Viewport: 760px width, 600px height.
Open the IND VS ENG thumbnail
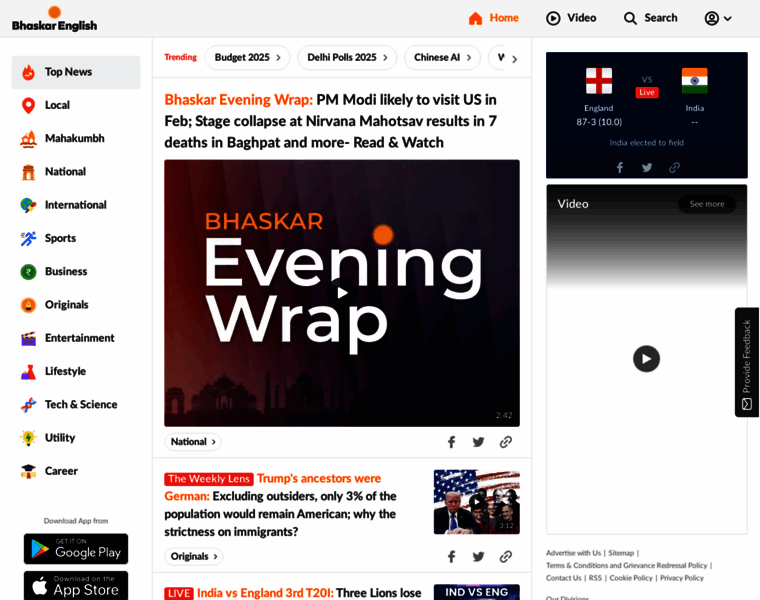click(x=476, y=592)
